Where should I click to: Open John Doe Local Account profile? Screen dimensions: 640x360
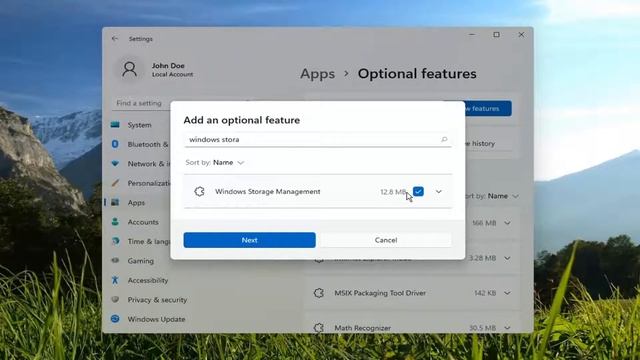click(x=172, y=70)
